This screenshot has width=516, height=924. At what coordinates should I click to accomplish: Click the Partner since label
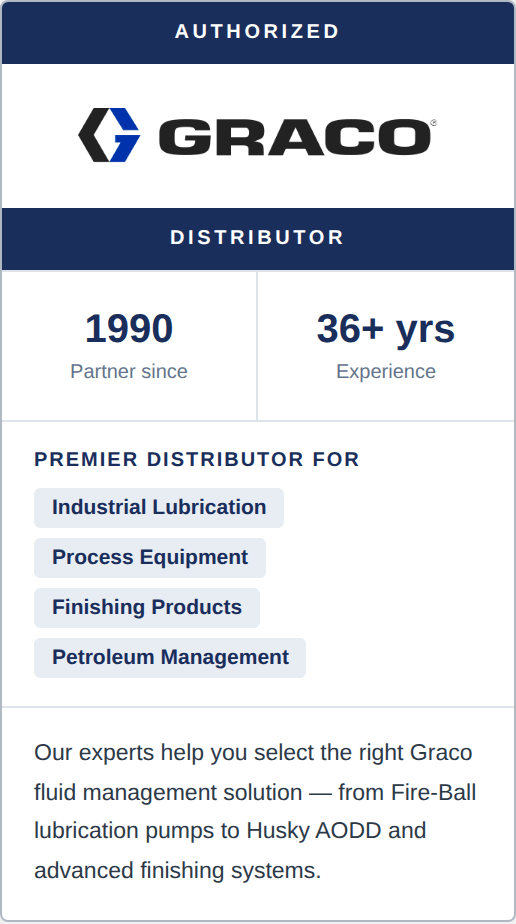coord(129,371)
